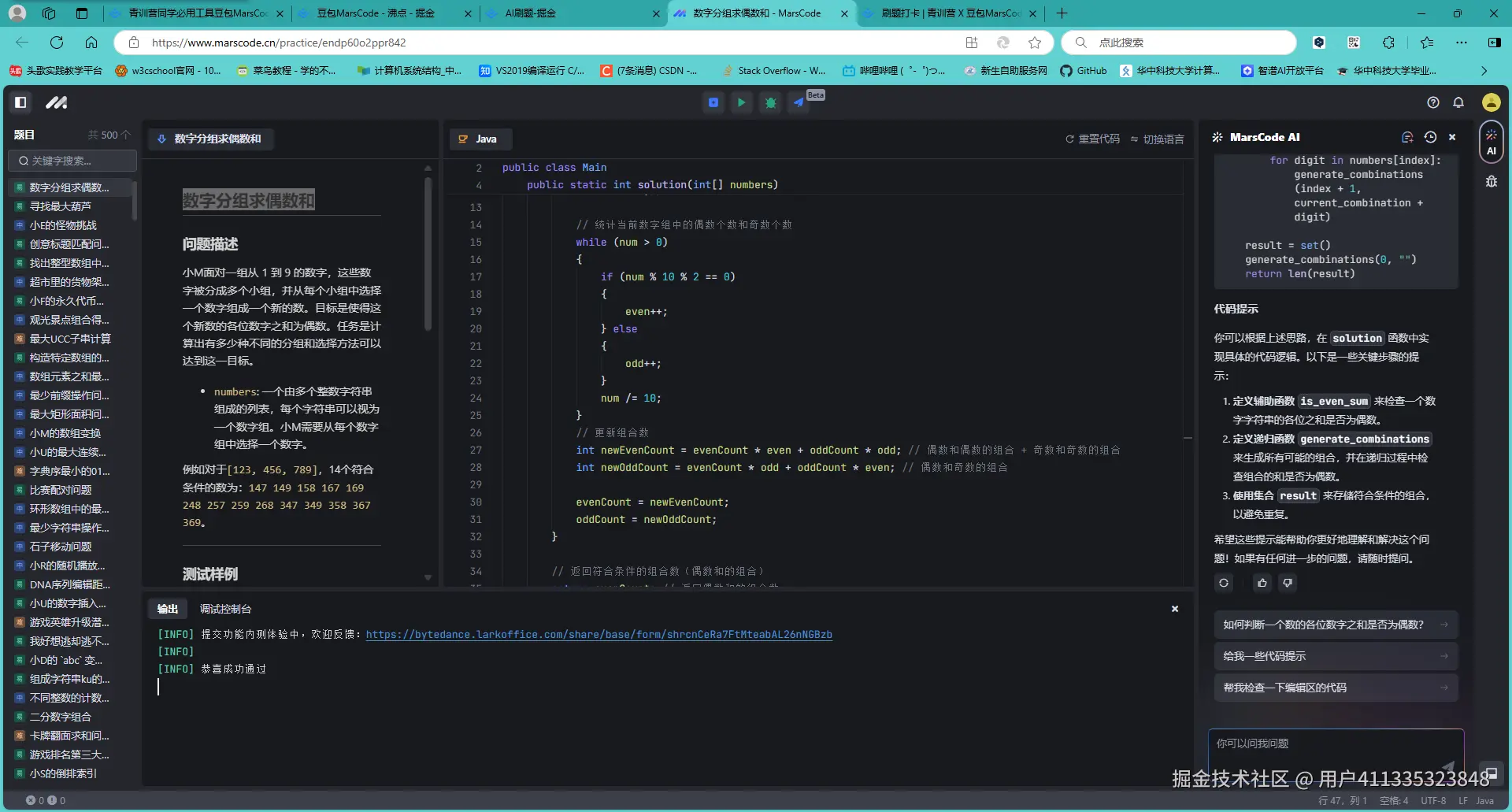Open browser extensions puzzle icon
This screenshot has height=812, width=1512.
click(1388, 43)
